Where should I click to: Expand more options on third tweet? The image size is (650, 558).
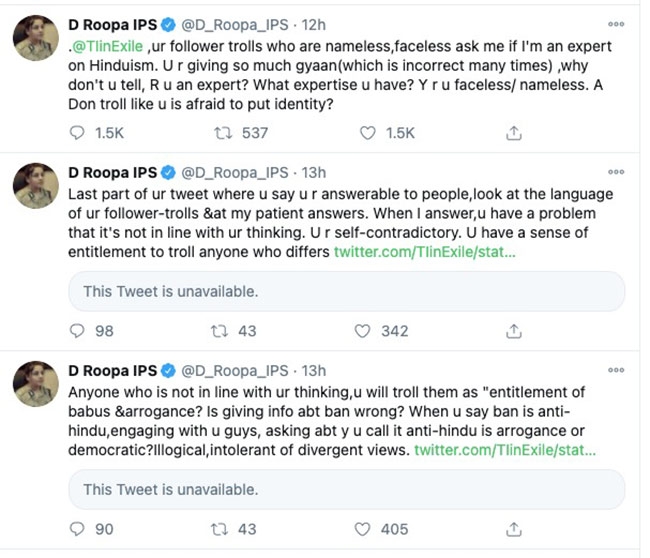click(x=616, y=369)
